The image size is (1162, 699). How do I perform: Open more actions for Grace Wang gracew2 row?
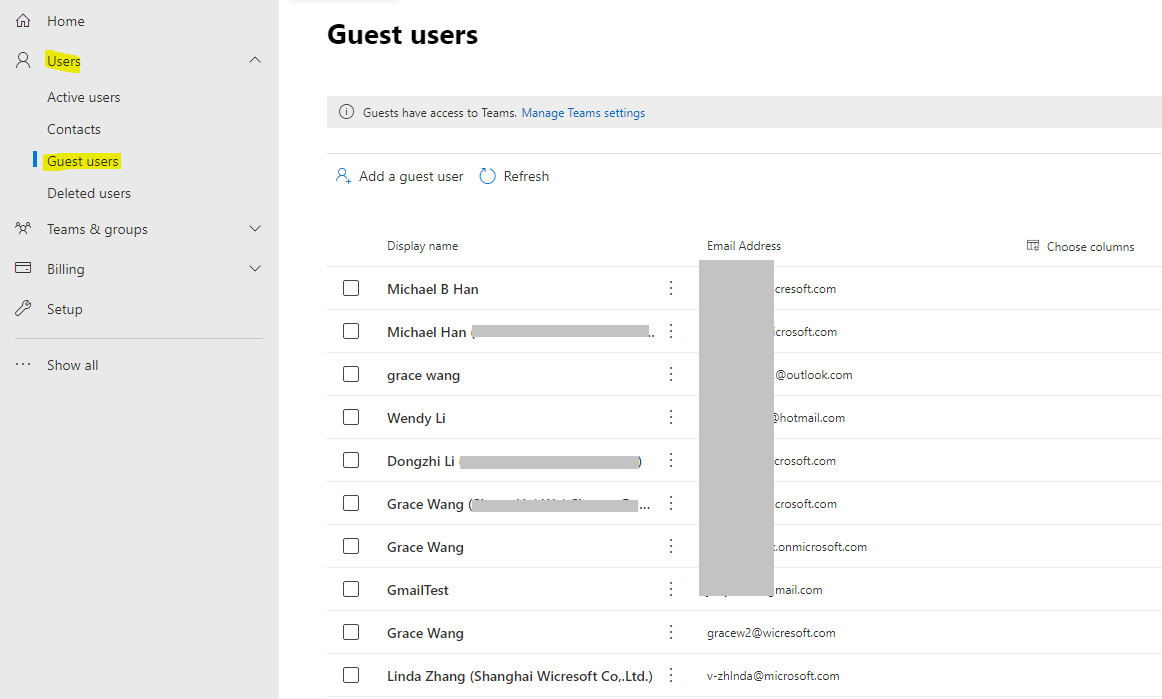pos(671,632)
